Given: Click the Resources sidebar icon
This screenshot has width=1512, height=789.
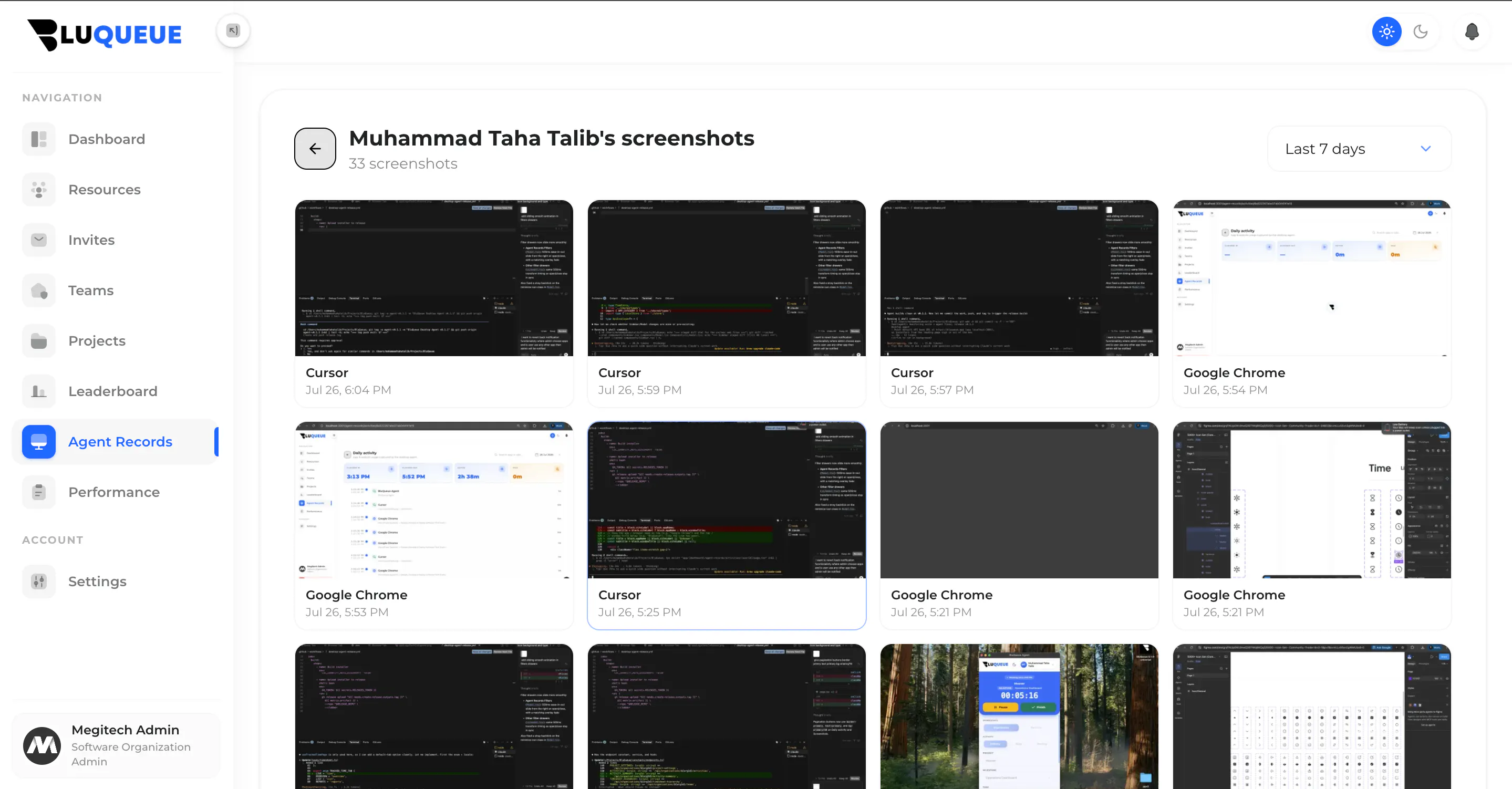Looking at the screenshot, I should 39,190.
